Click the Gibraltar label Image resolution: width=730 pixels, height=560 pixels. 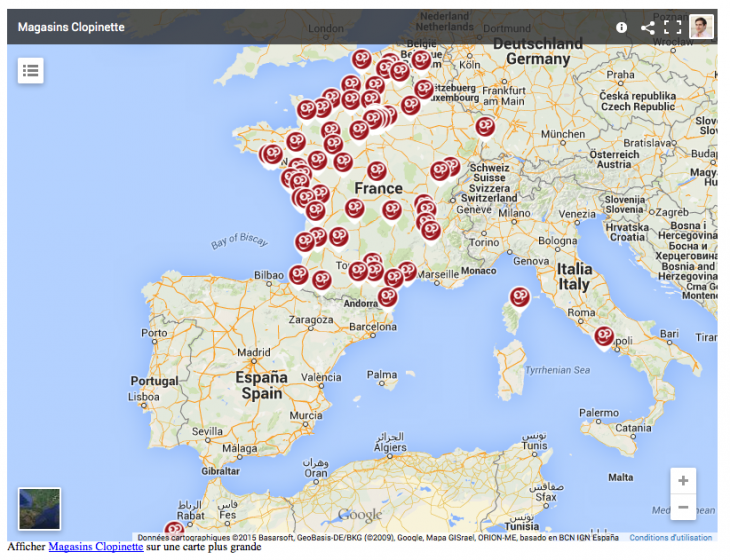click(x=220, y=471)
